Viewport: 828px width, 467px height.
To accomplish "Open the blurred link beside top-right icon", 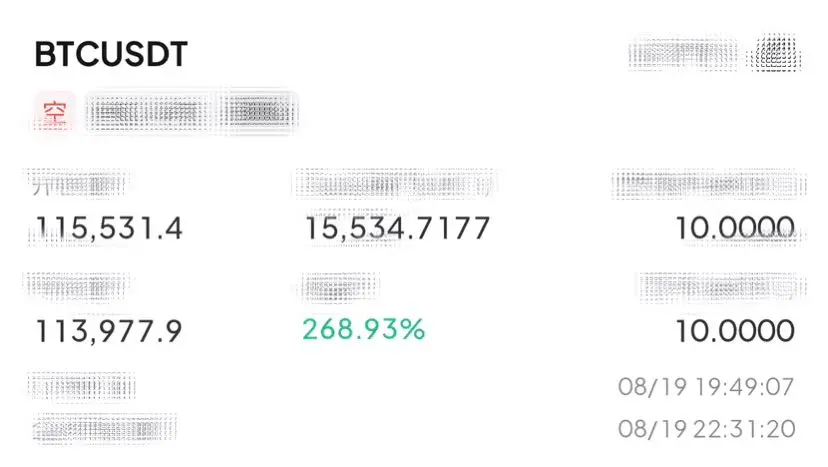I will (683, 53).
